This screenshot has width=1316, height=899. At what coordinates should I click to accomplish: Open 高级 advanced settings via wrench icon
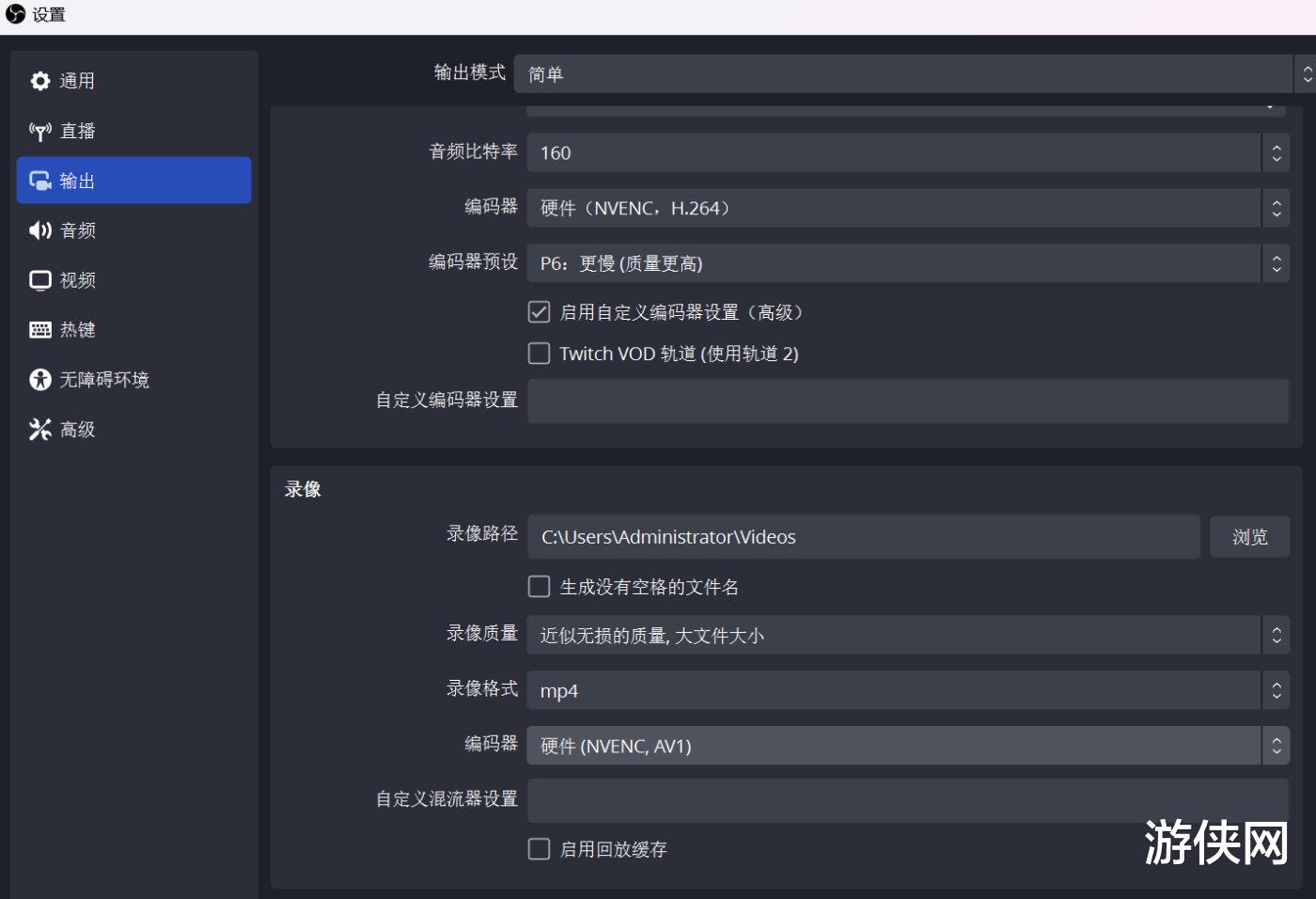(x=39, y=429)
